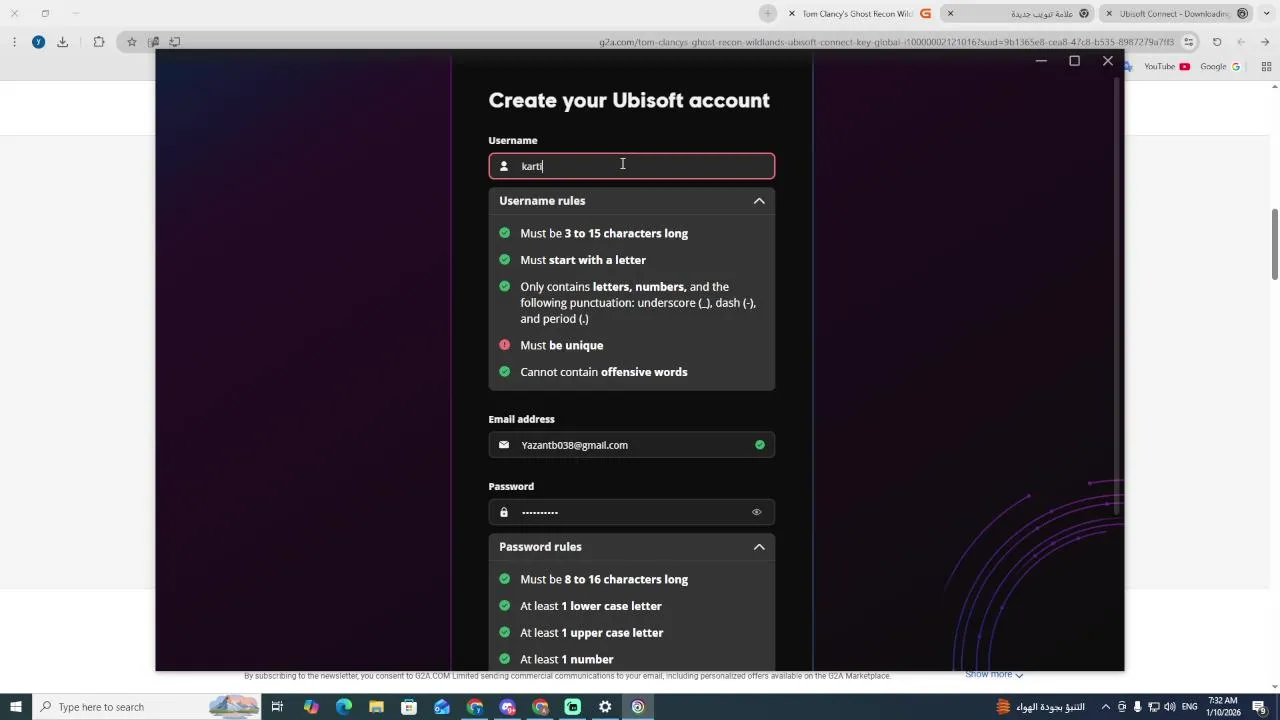Click the Username input field
The image size is (1280, 720).
pos(631,166)
